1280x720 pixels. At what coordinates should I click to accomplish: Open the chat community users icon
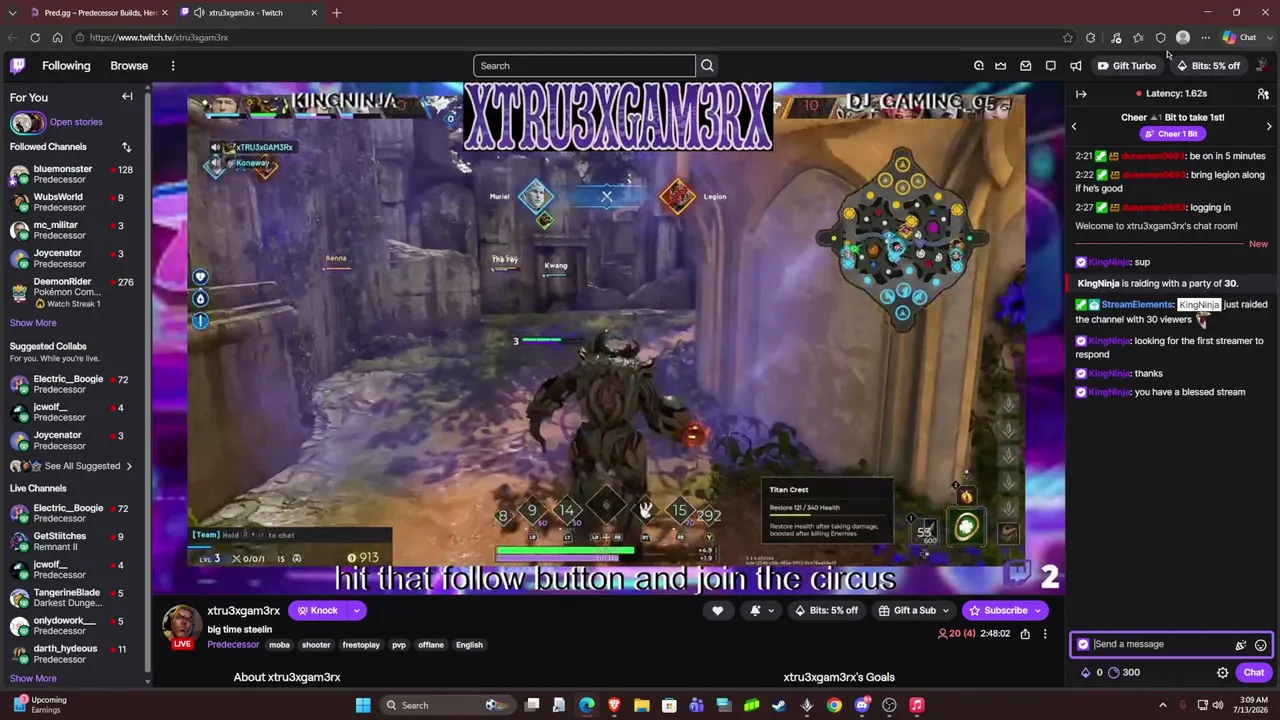tap(1263, 94)
